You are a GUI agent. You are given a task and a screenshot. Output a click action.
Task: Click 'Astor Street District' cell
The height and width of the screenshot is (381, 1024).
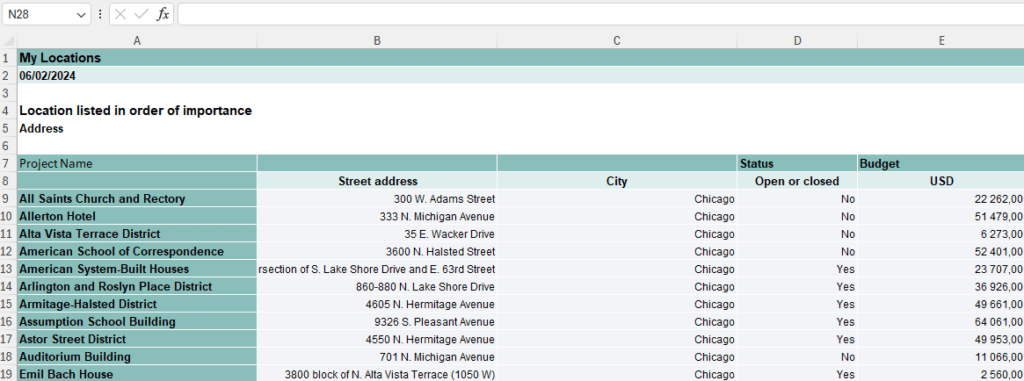click(137, 340)
